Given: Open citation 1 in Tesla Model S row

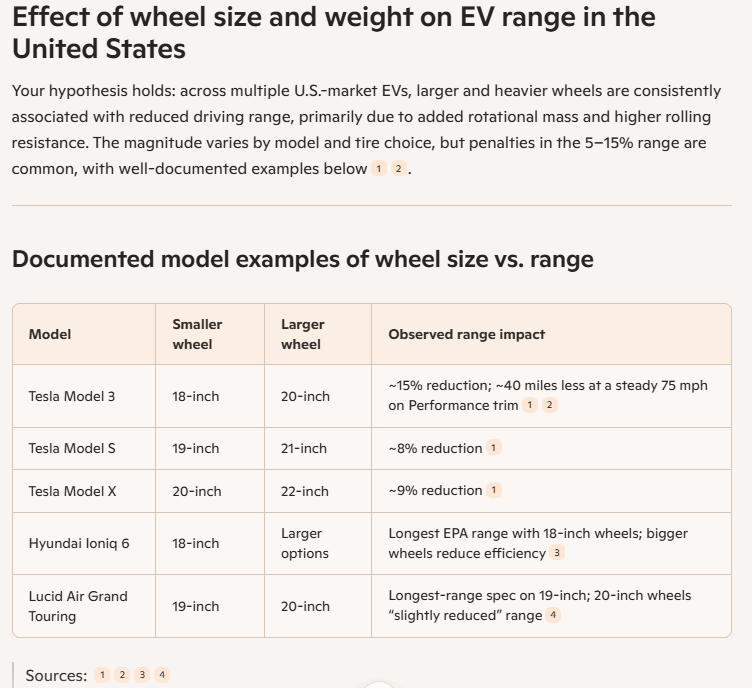Looking at the screenshot, I should click(x=494, y=448).
